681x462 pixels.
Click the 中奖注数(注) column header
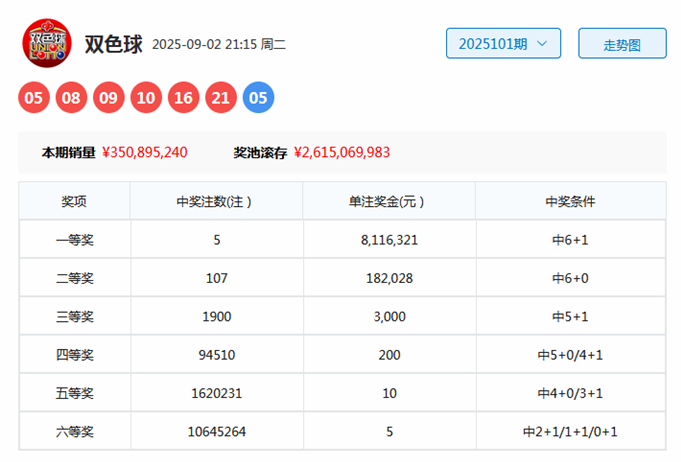click(x=216, y=201)
